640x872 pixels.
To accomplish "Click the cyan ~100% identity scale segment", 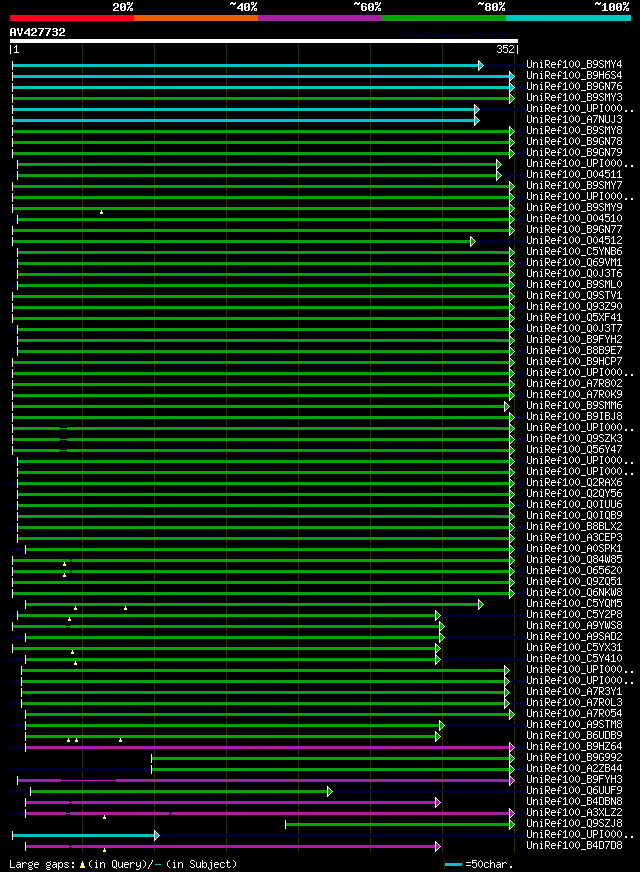I will (x=568, y=18).
